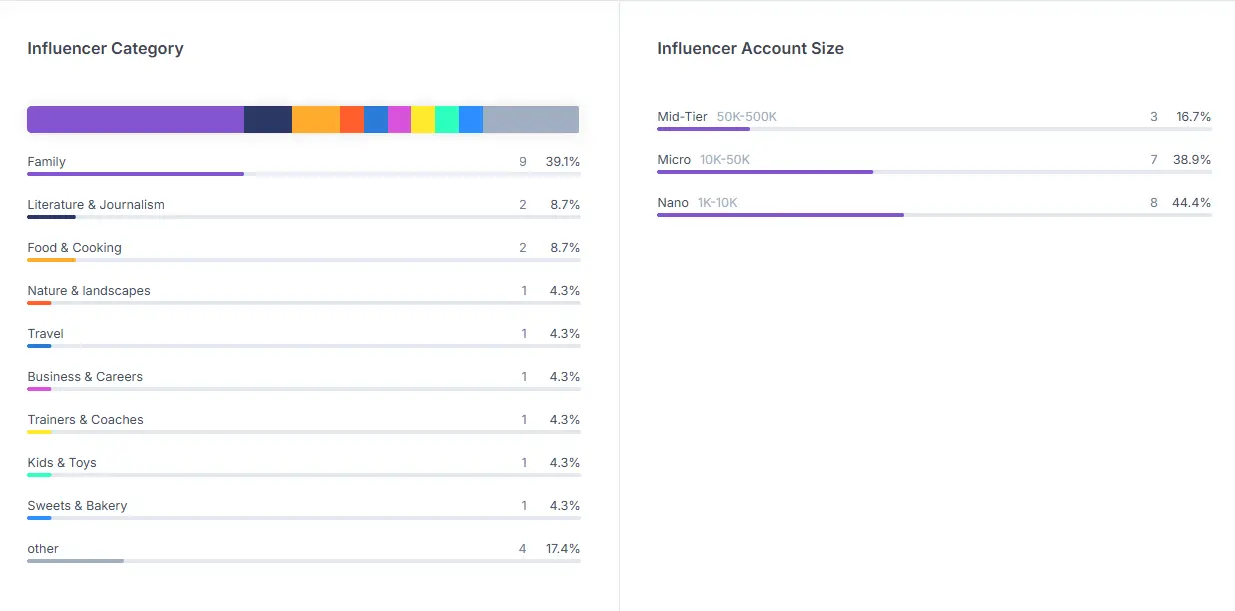Select the Mid-Tier 50K-500K account size row
The image size is (1235, 611).
point(934,120)
